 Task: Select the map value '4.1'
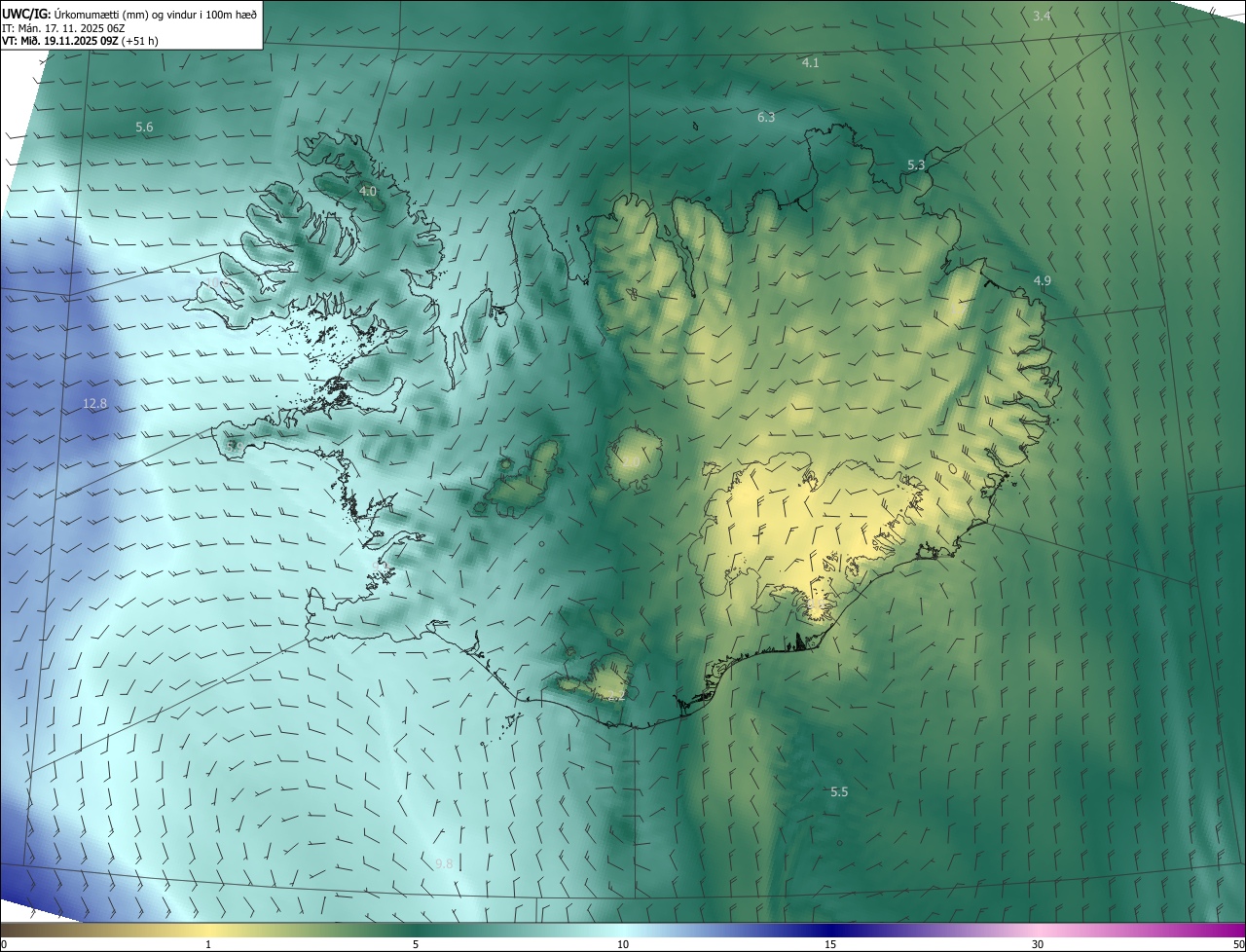pyautogui.click(x=810, y=62)
